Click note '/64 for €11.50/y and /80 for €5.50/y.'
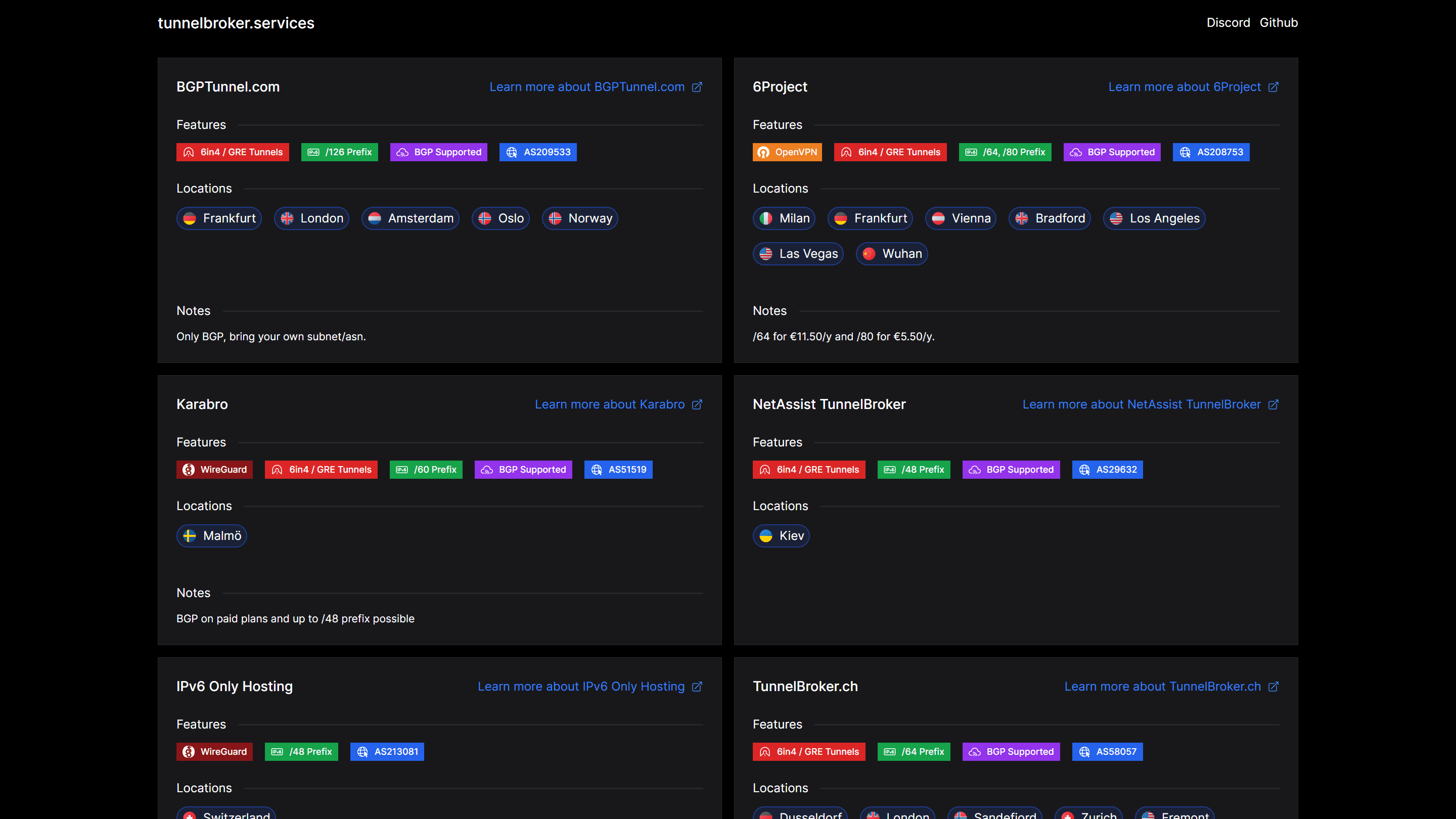1456x819 pixels. click(x=843, y=337)
